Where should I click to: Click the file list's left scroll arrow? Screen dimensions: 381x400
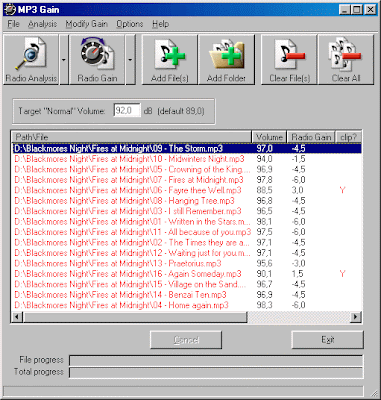coord(17,317)
